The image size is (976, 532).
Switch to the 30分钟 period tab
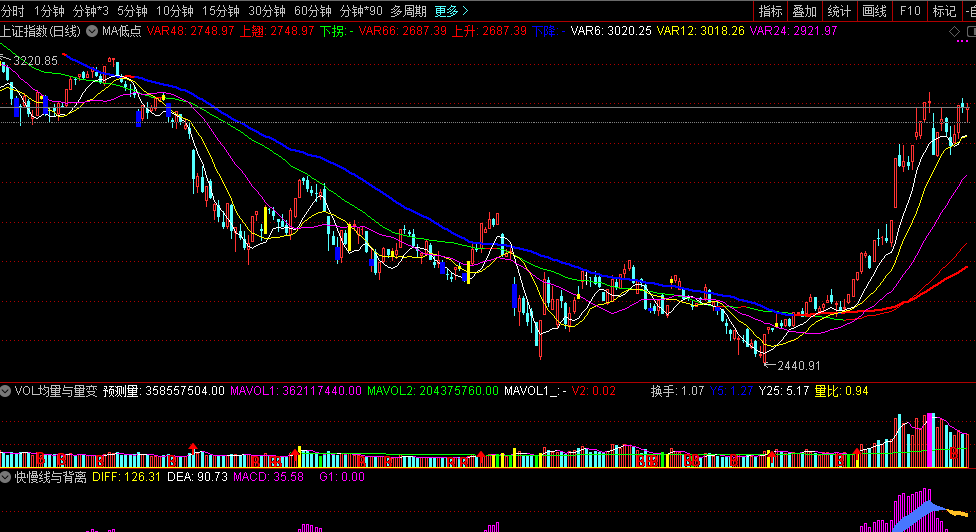tap(267, 11)
